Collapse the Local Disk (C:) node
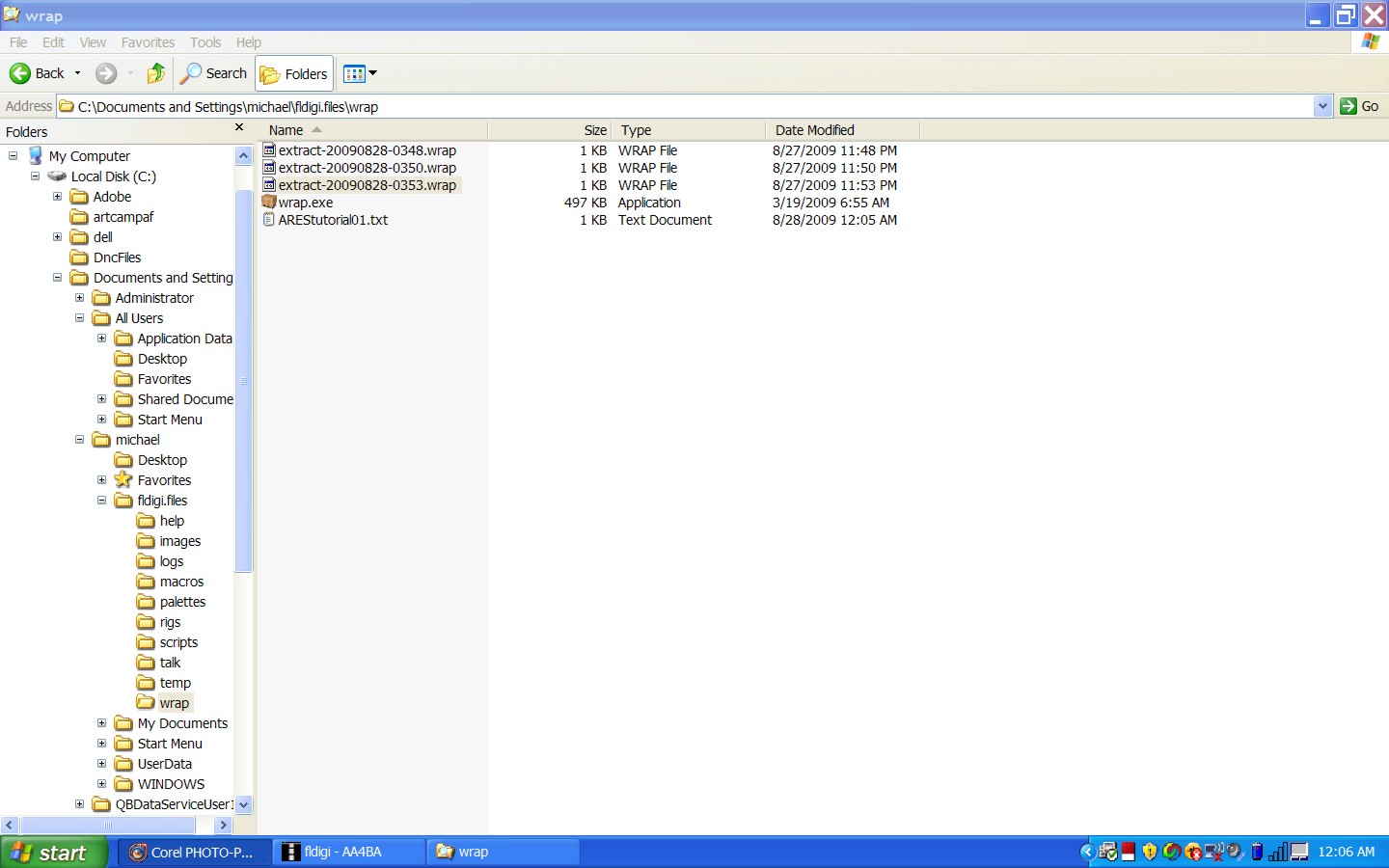 tap(35, 176)
